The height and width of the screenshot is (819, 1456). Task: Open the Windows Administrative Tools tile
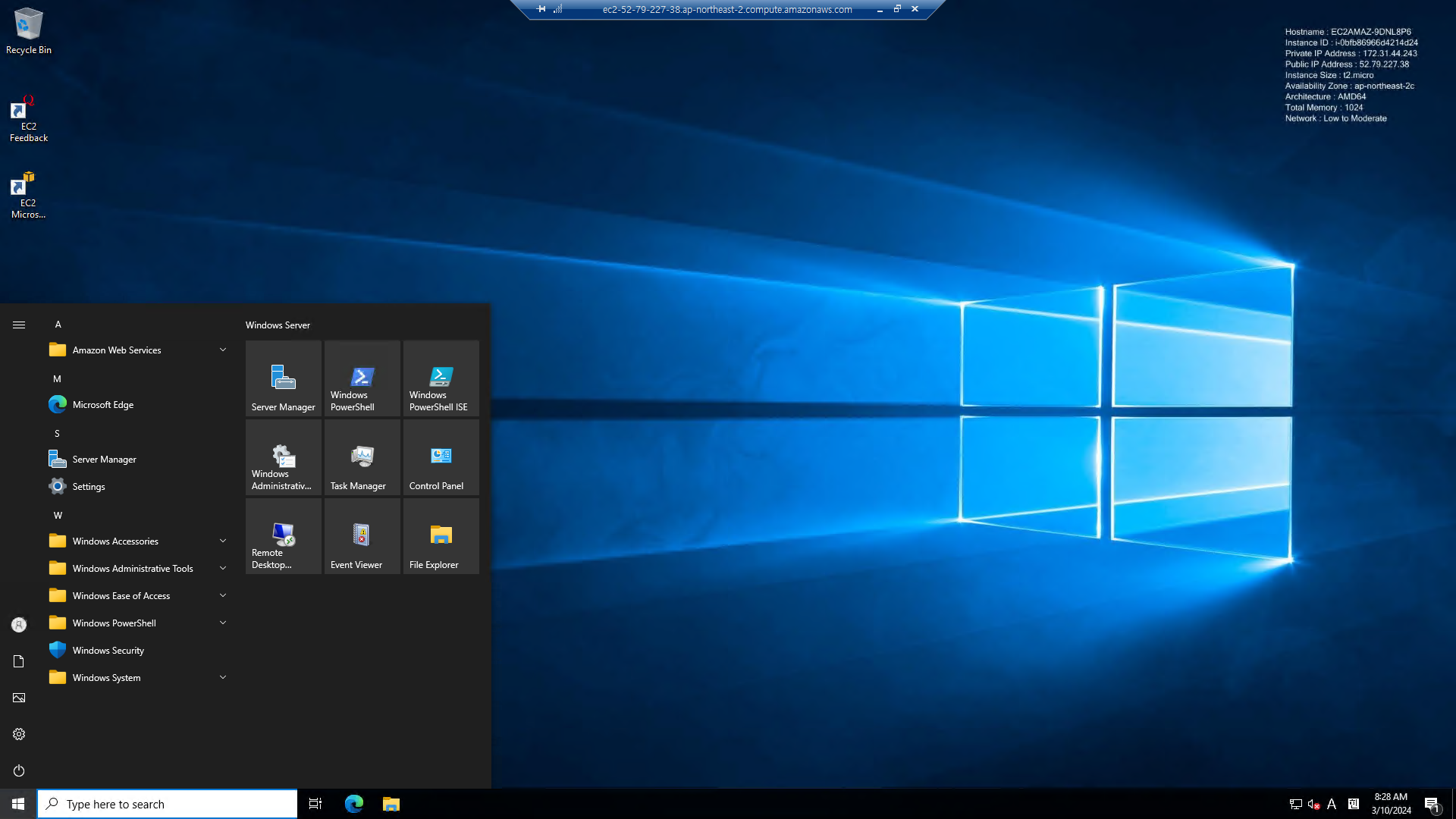pos(284,457)
